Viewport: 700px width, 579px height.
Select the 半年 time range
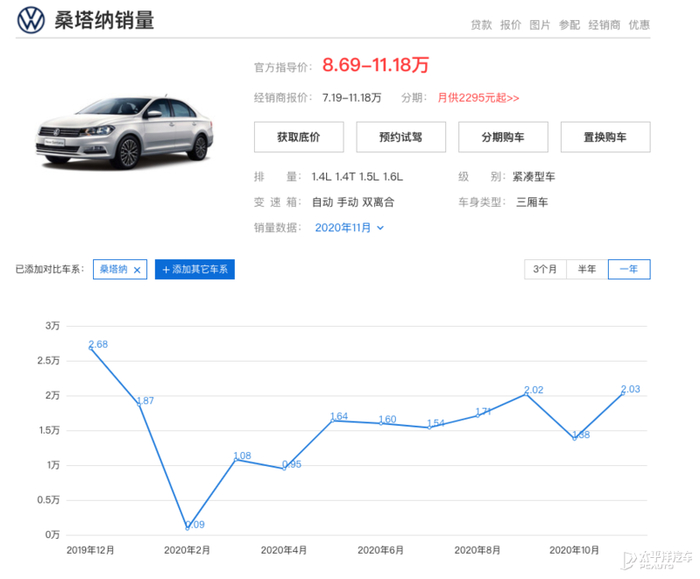[586, 269]
